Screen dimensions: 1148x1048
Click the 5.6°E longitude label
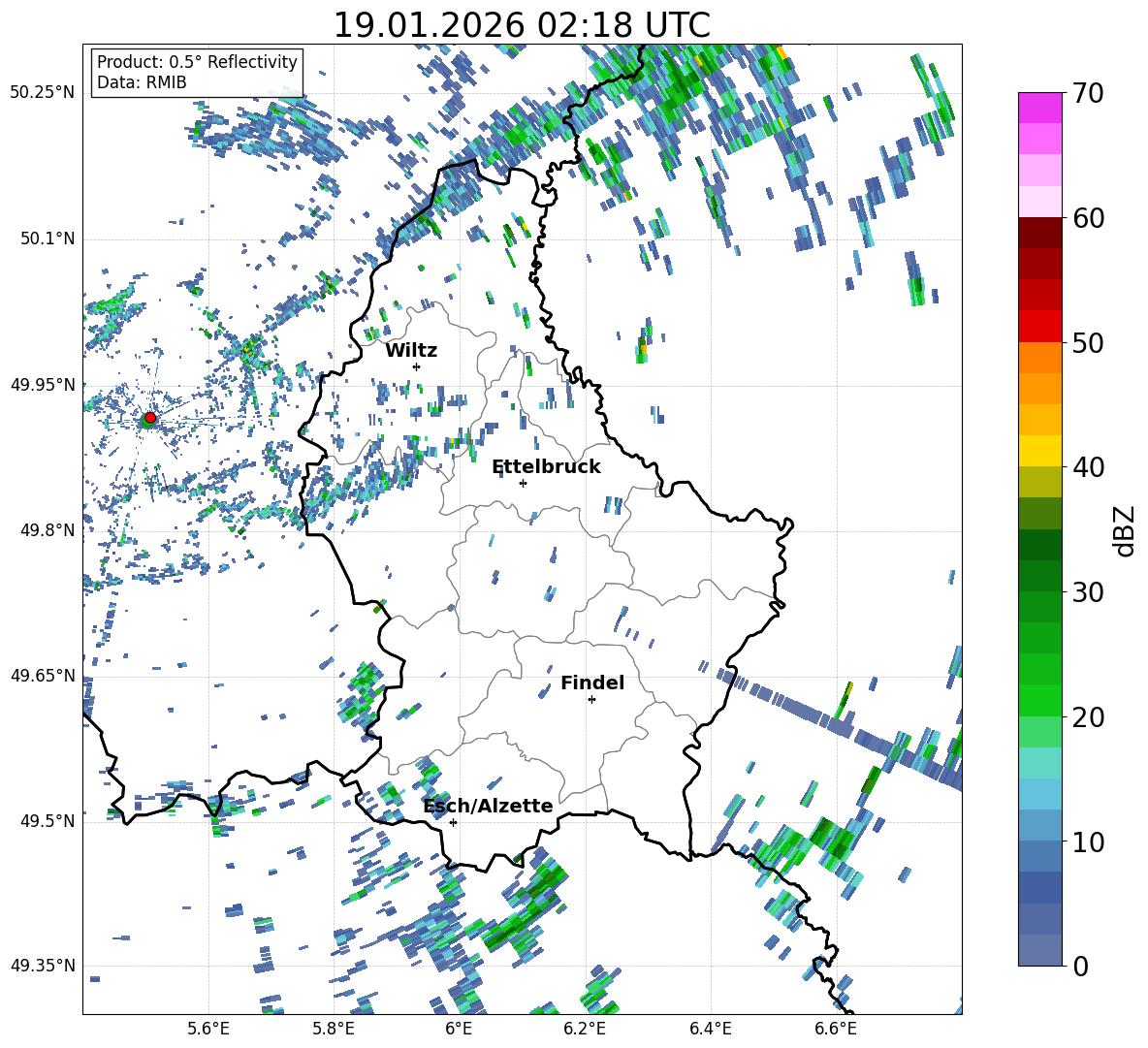tap(208, 1029)
